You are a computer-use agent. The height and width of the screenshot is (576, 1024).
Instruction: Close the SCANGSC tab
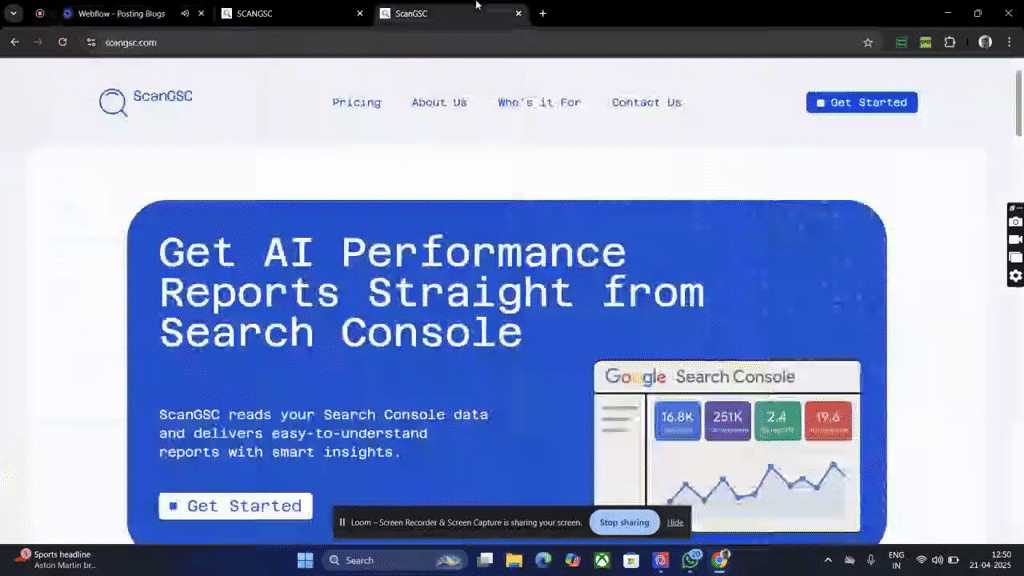pos(360,13)
